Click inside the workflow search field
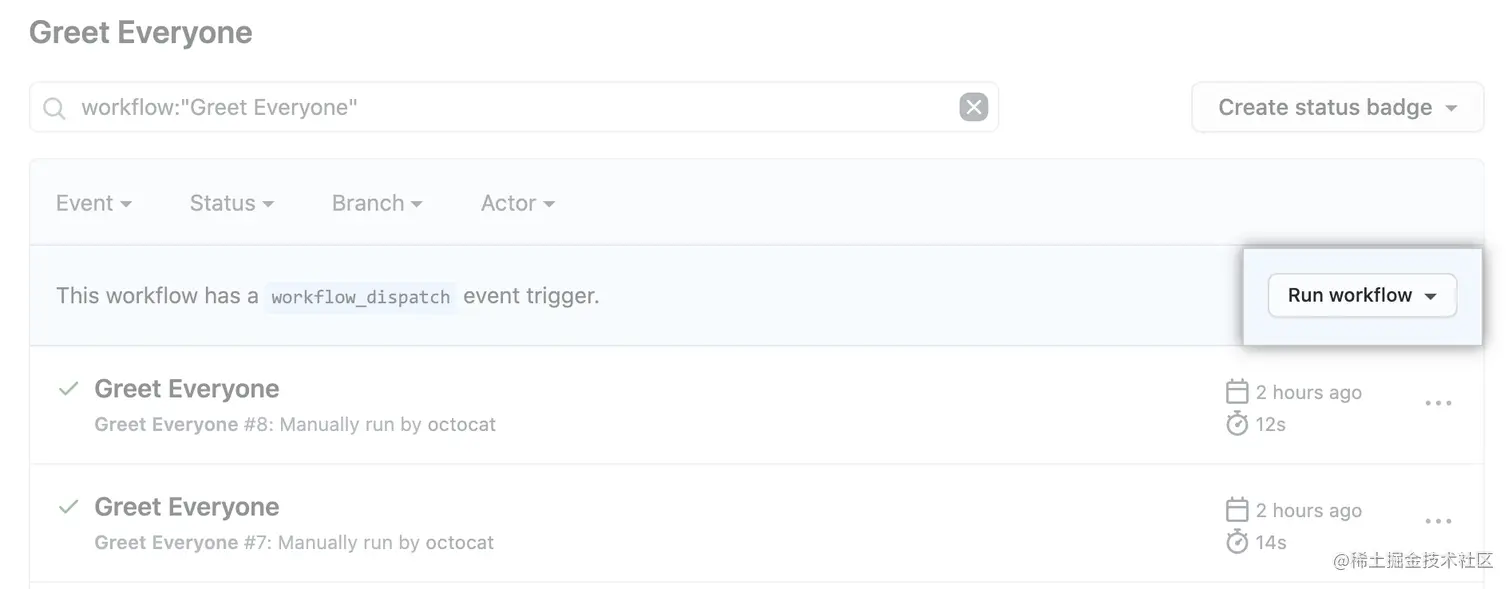 [500, 107]
